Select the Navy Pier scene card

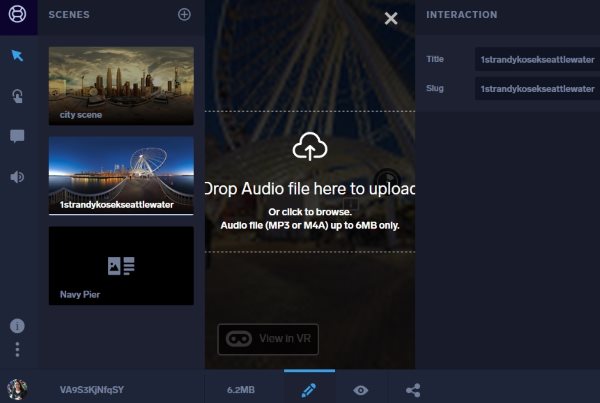coord(121,266)
